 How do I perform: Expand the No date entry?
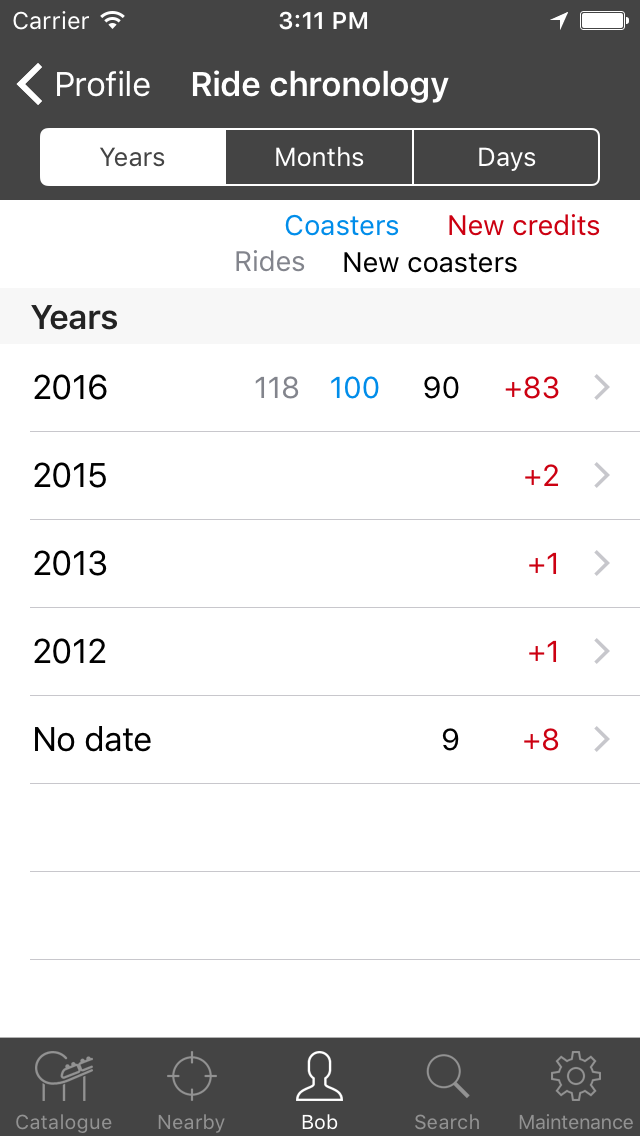602,740
